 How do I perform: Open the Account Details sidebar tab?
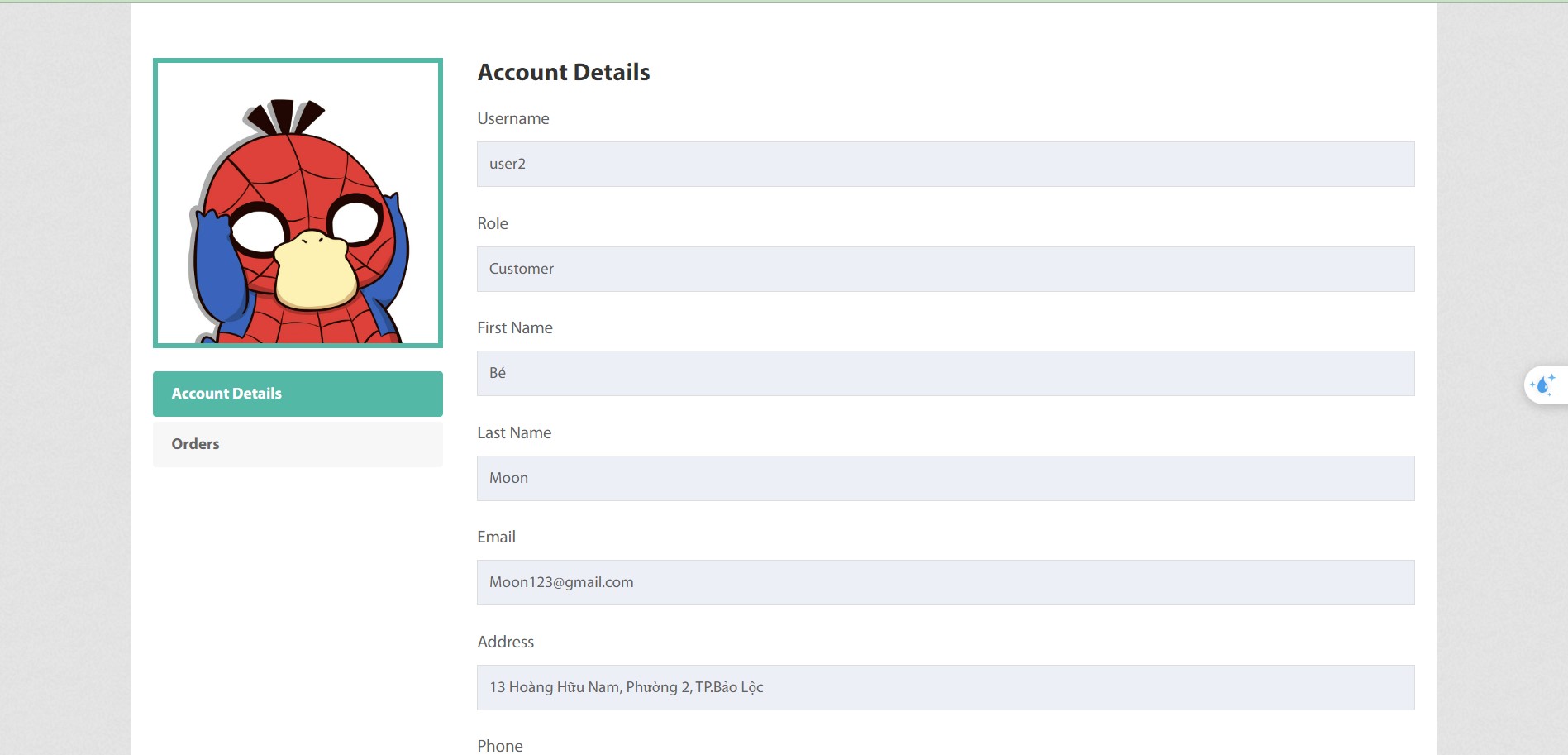298,394
